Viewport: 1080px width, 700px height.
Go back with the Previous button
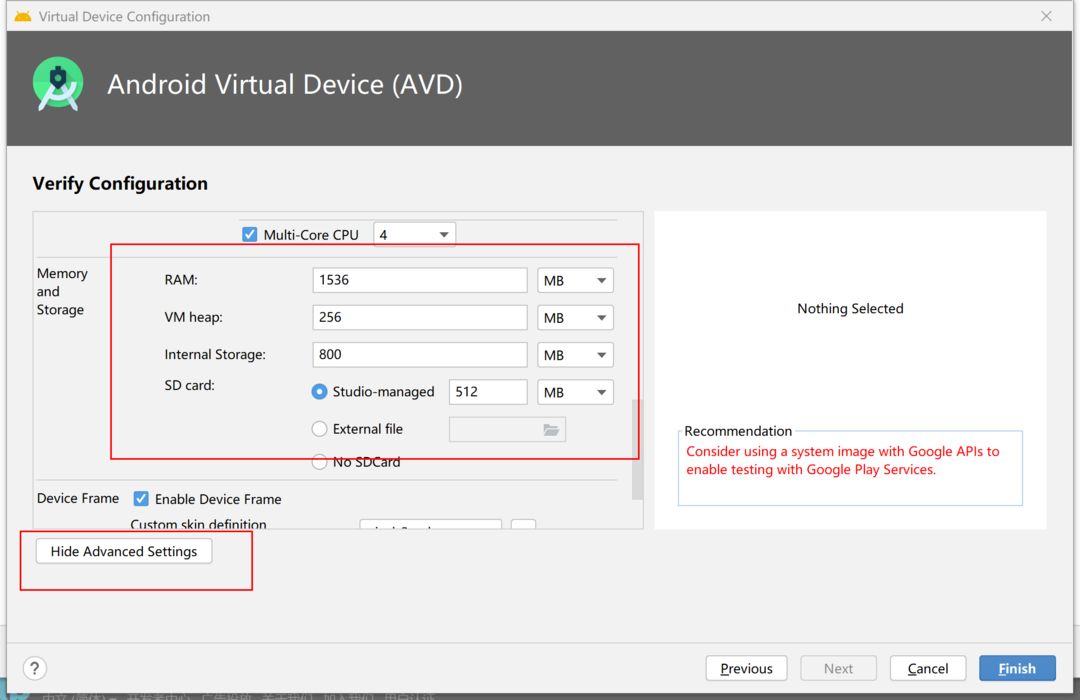(x=746, y=668)
